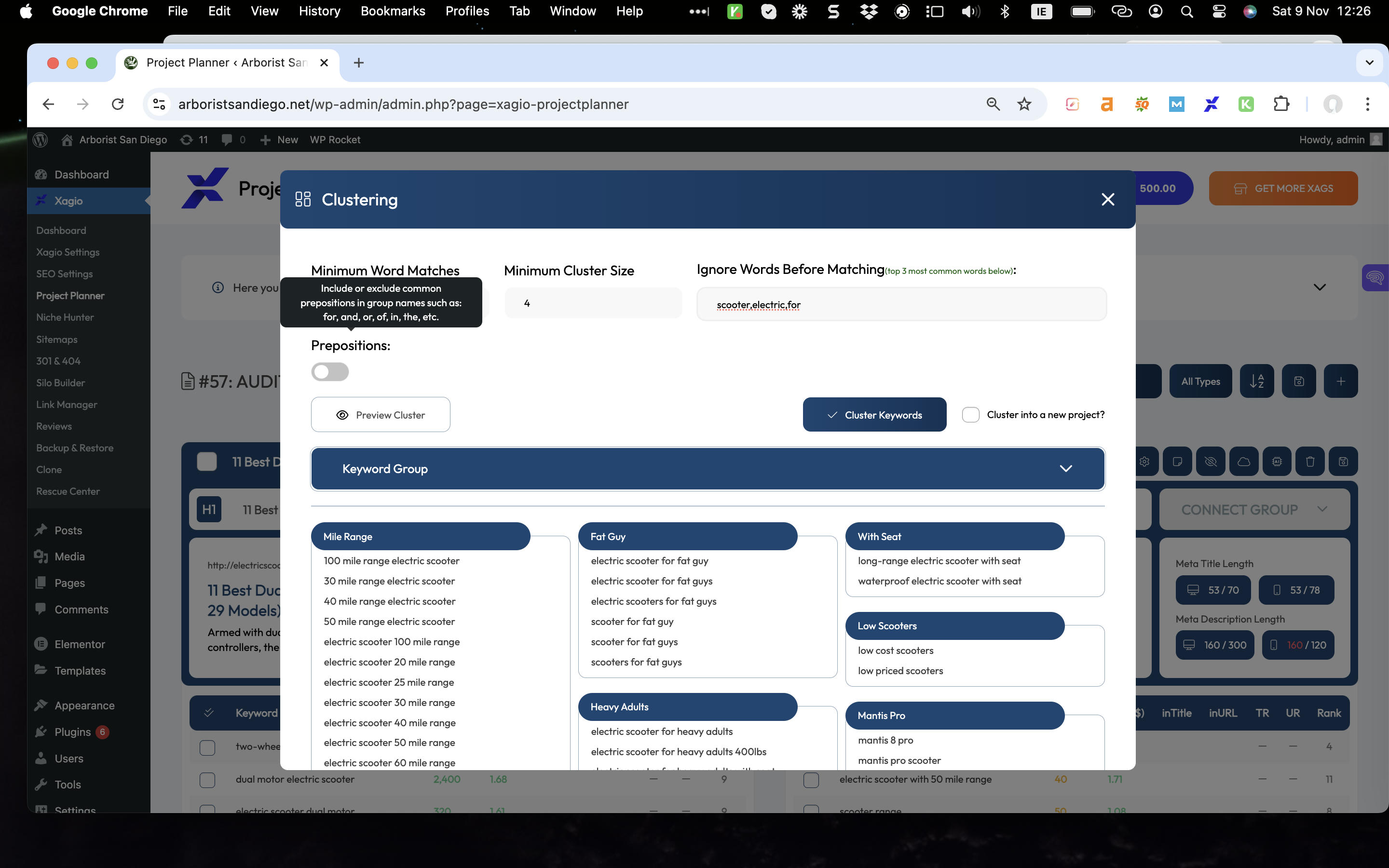Click the GET MORE XAGS button
The width and height of the screenshot is (1389, 868).
tap(1283, 188)
